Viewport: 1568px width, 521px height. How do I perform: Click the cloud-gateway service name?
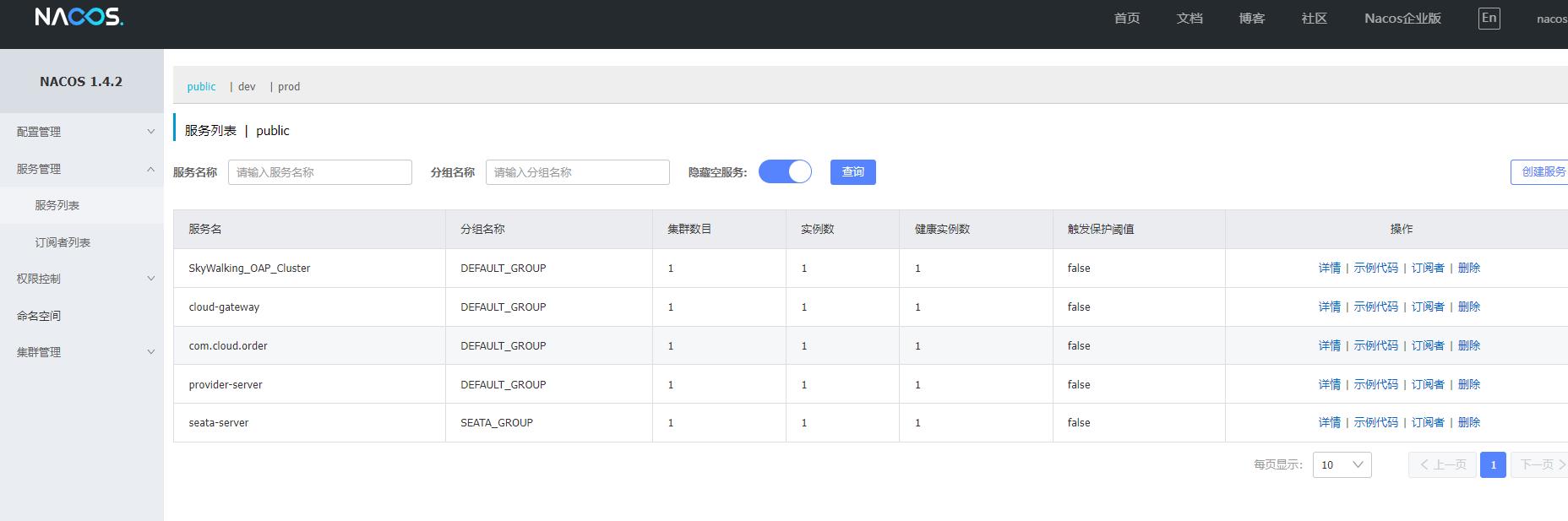(x=224, y=307)
